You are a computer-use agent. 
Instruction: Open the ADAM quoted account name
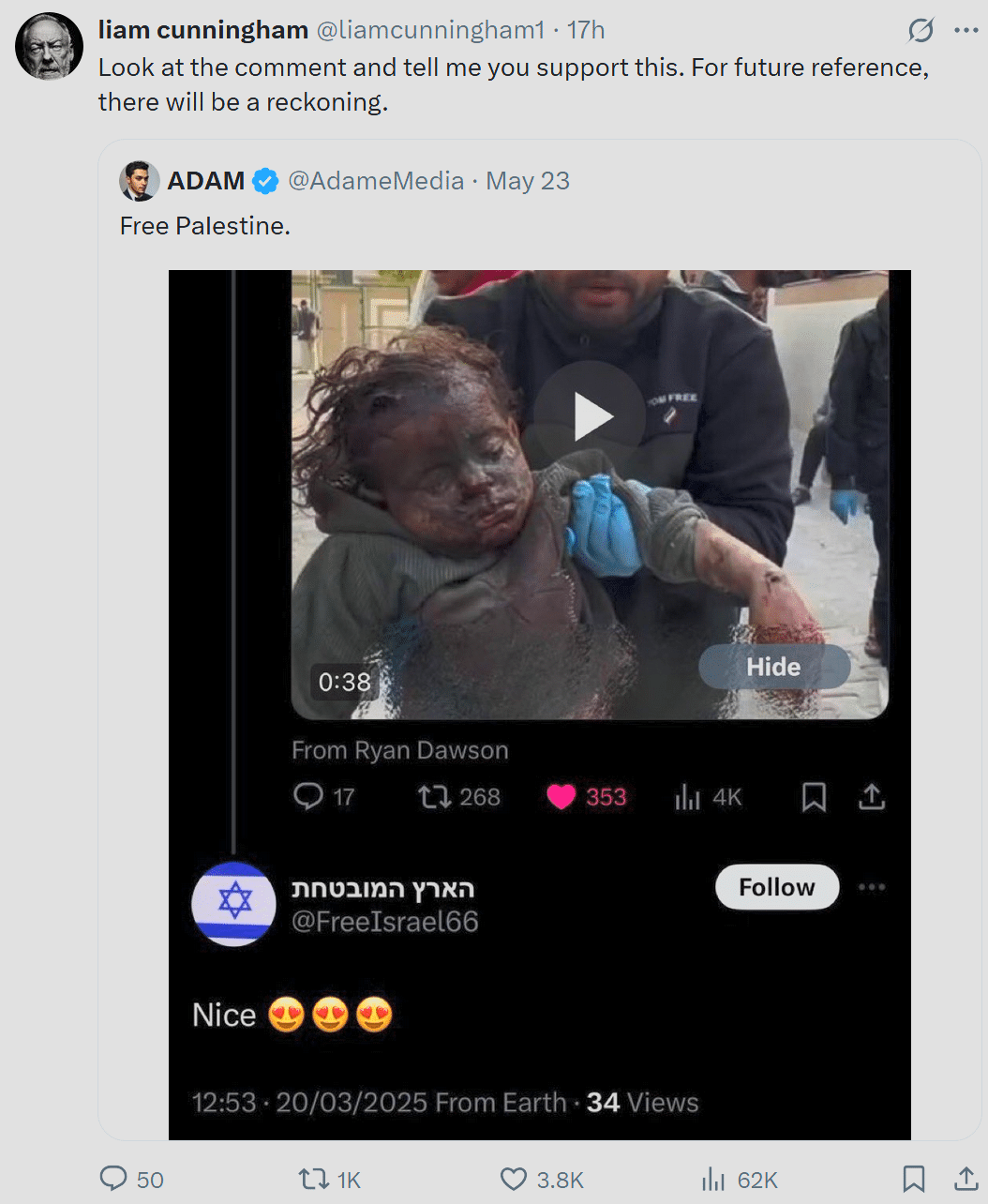[206, 180]
